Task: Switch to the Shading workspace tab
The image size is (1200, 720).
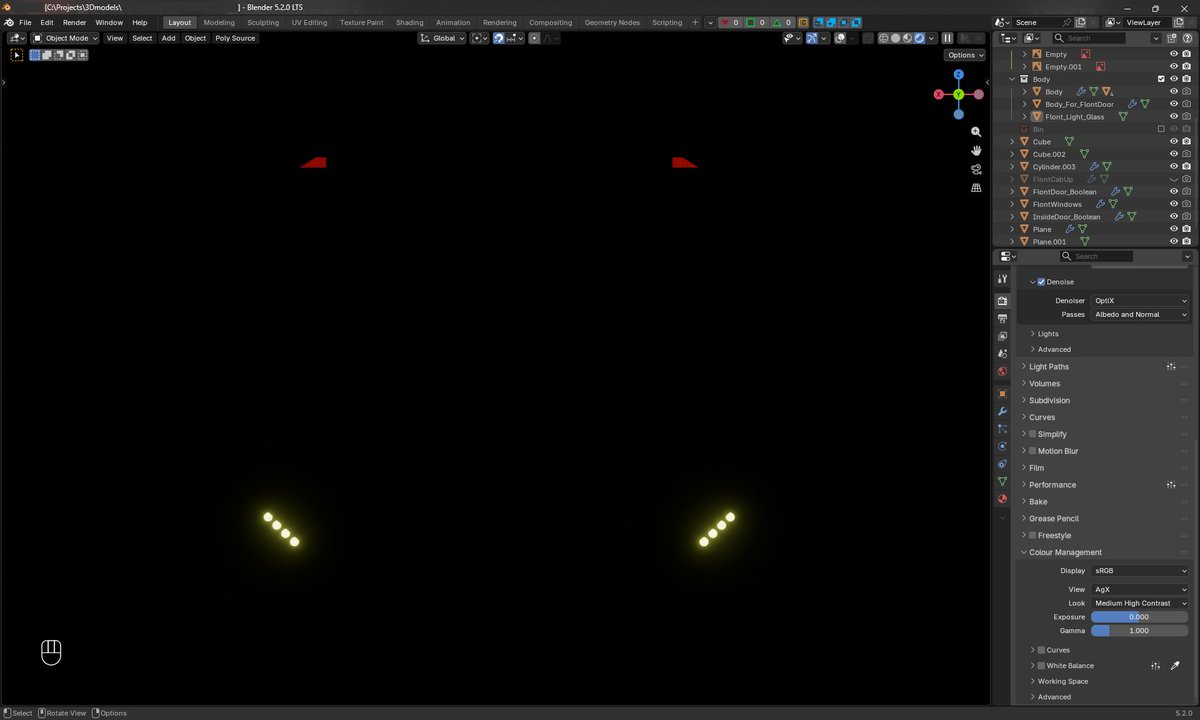Action: point(409,22)
